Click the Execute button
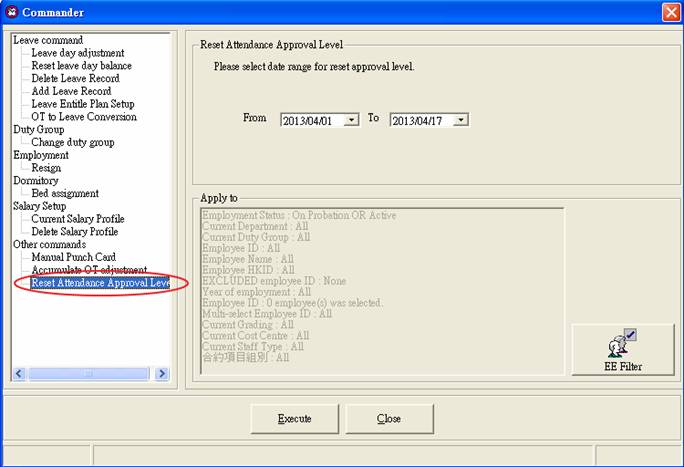This screenshot has height=467, width=684. pyautogui.click(x=295, y=419)
